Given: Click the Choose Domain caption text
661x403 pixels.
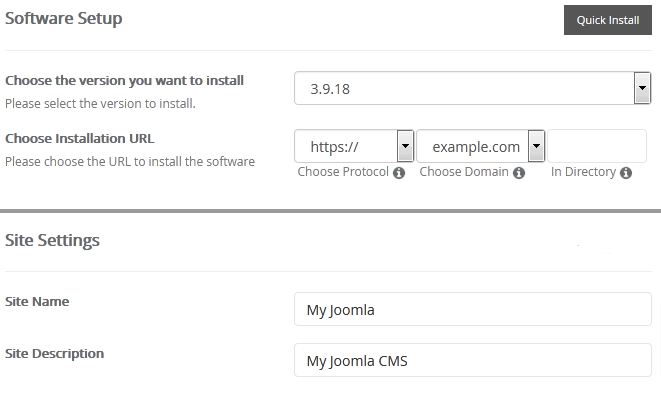Looking at the screenshot, I should click(464, 172).
